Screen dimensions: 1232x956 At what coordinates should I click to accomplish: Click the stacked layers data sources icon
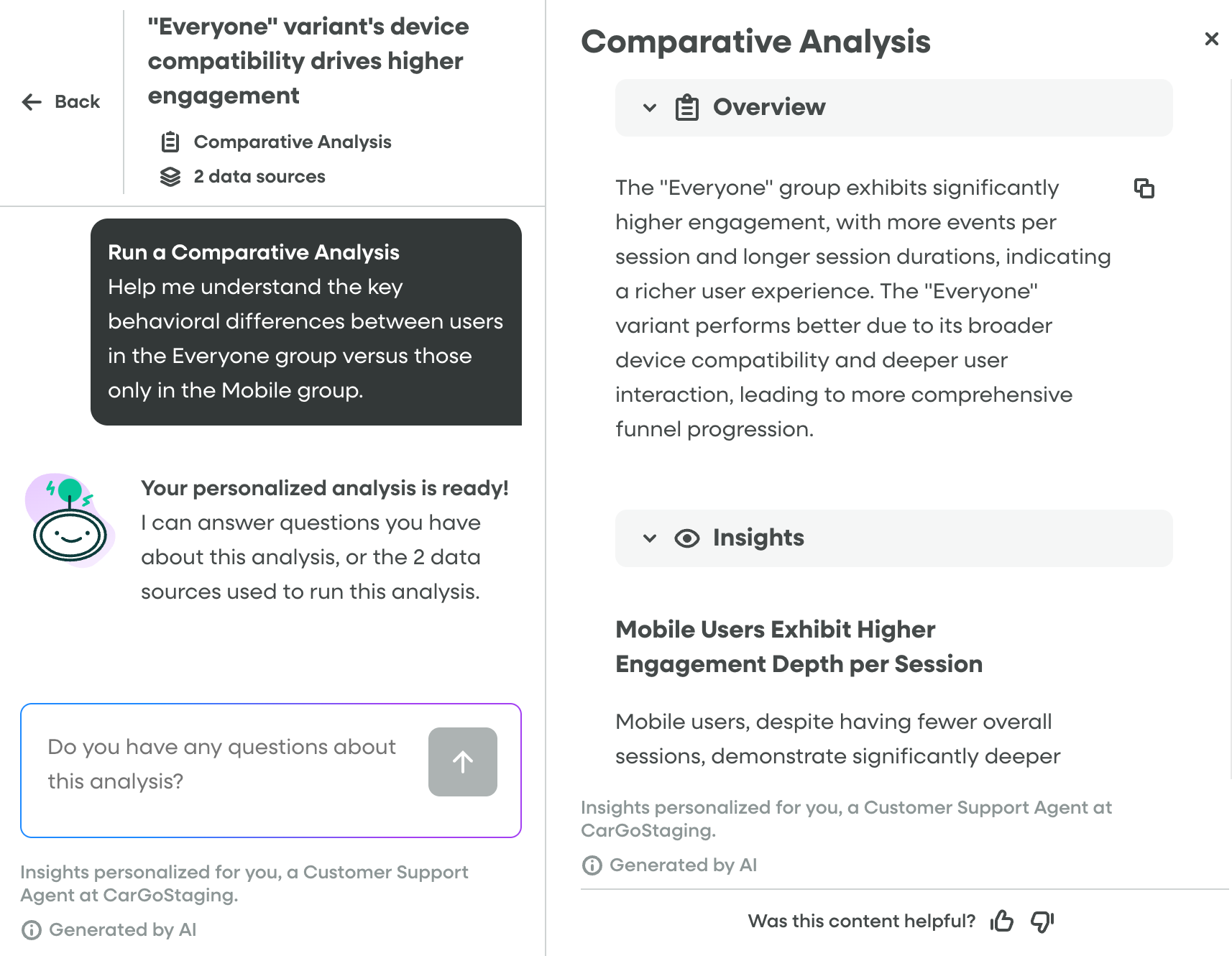[x=170, y=177]
